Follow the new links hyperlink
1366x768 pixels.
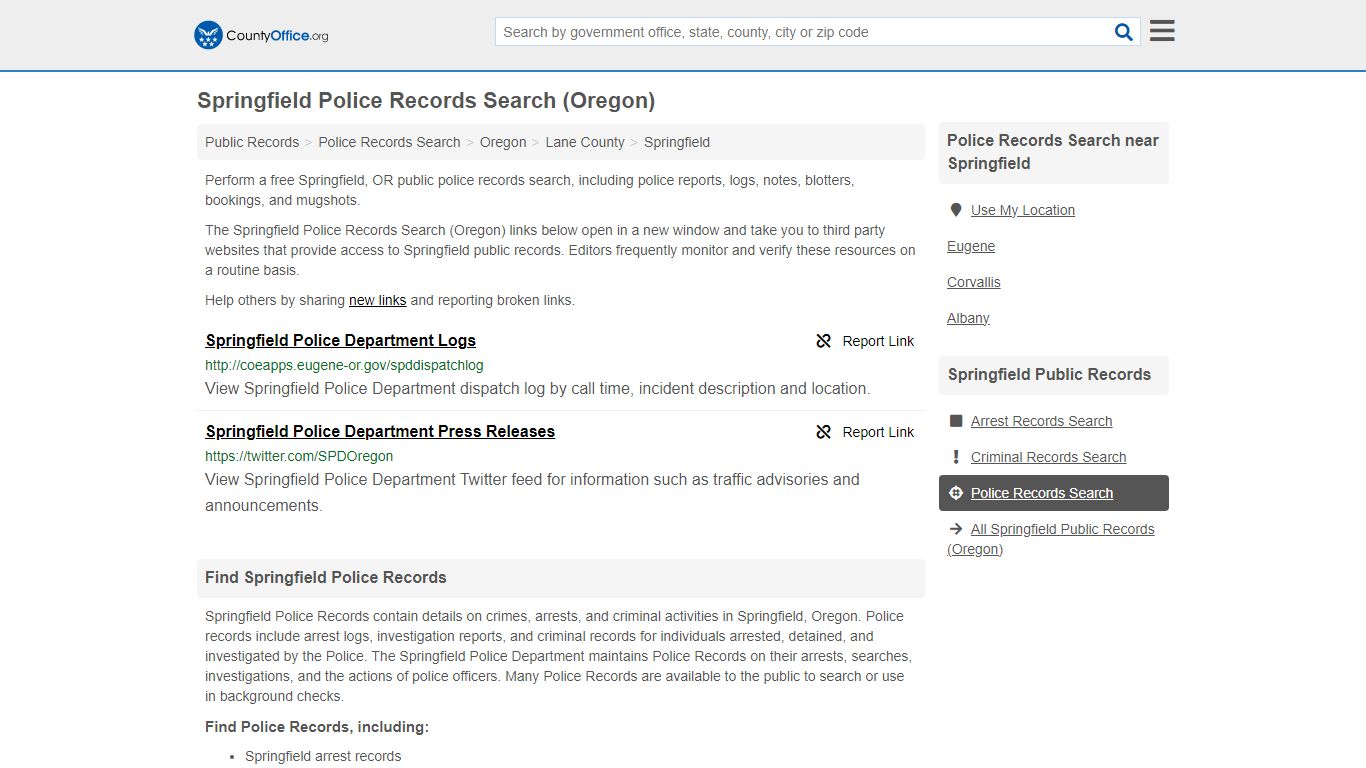point(377,300)
